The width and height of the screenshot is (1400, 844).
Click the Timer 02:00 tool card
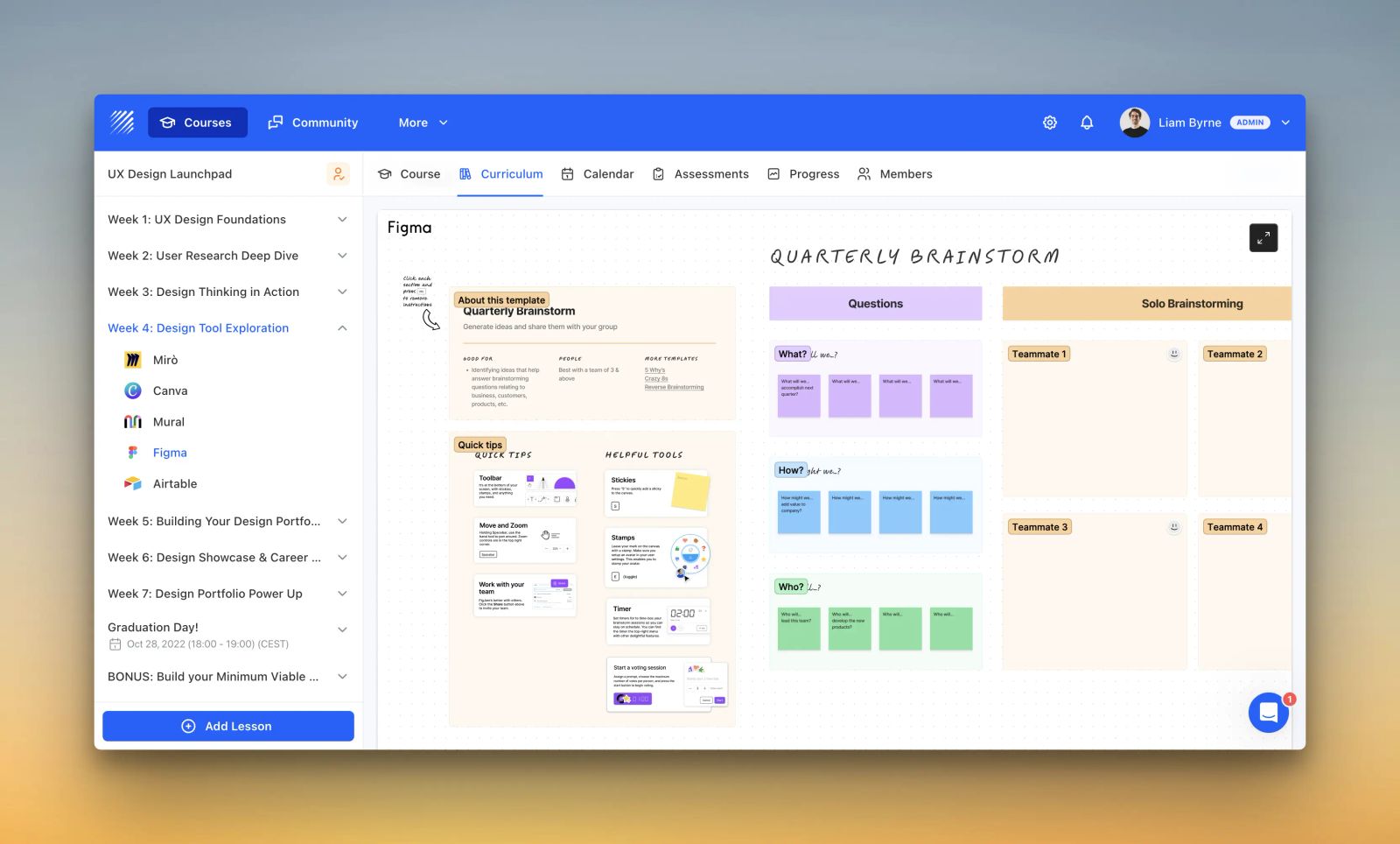point(658,621)
